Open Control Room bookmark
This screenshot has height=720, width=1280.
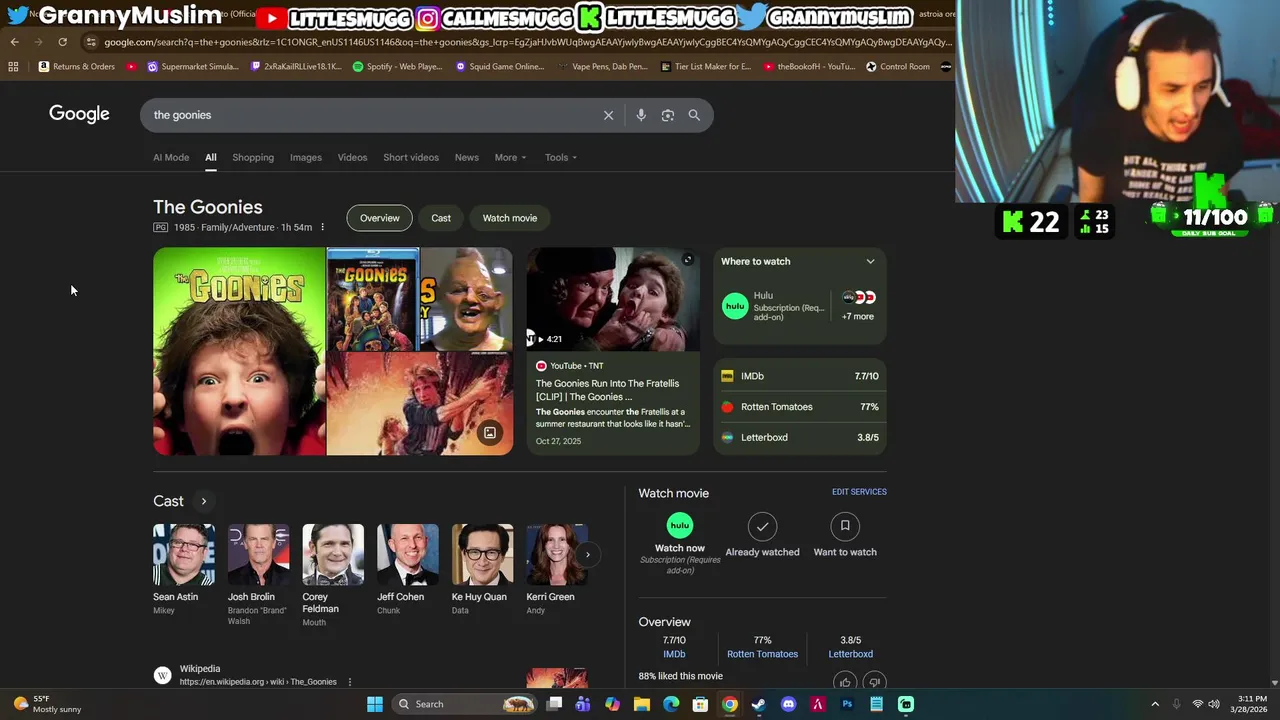898,67
